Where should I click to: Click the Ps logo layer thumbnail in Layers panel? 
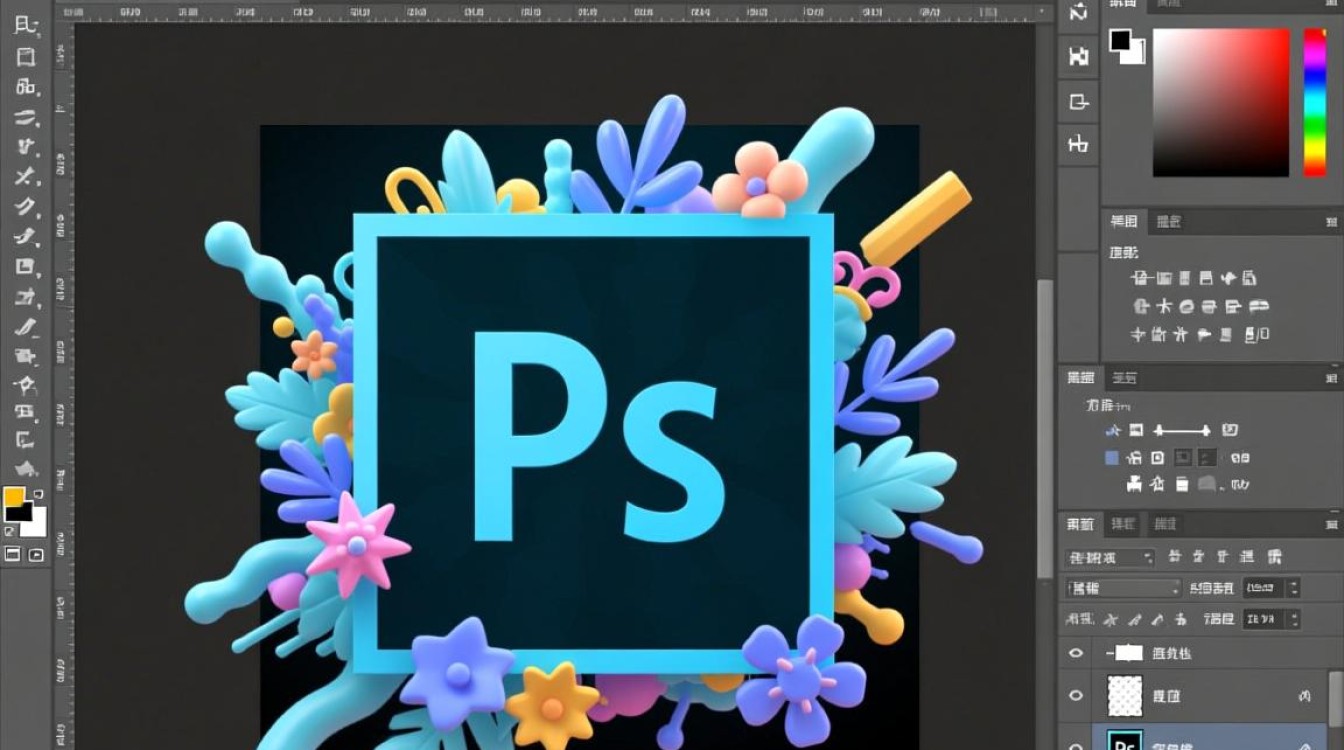1126,742
